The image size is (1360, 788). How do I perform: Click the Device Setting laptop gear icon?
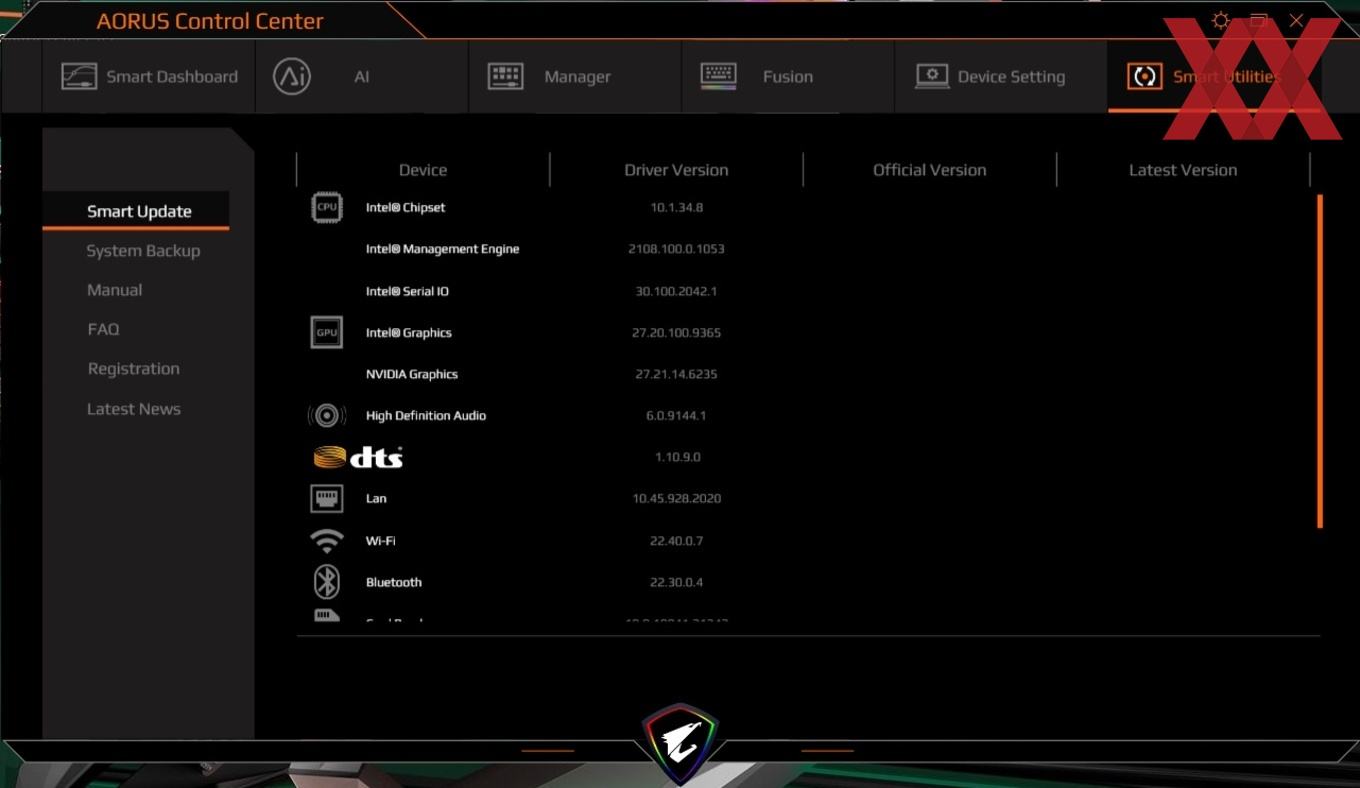(x=932, y=77)
